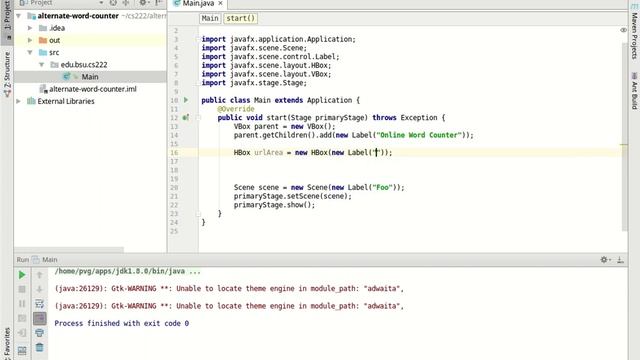The width and height of the screenshot is (640, 360).
Task: Click line number 16 in gutter
Action: tap(174, 153)
